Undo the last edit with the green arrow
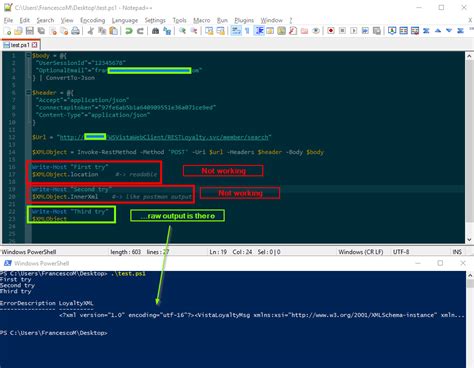474x368 pixels. pos(129,31)
